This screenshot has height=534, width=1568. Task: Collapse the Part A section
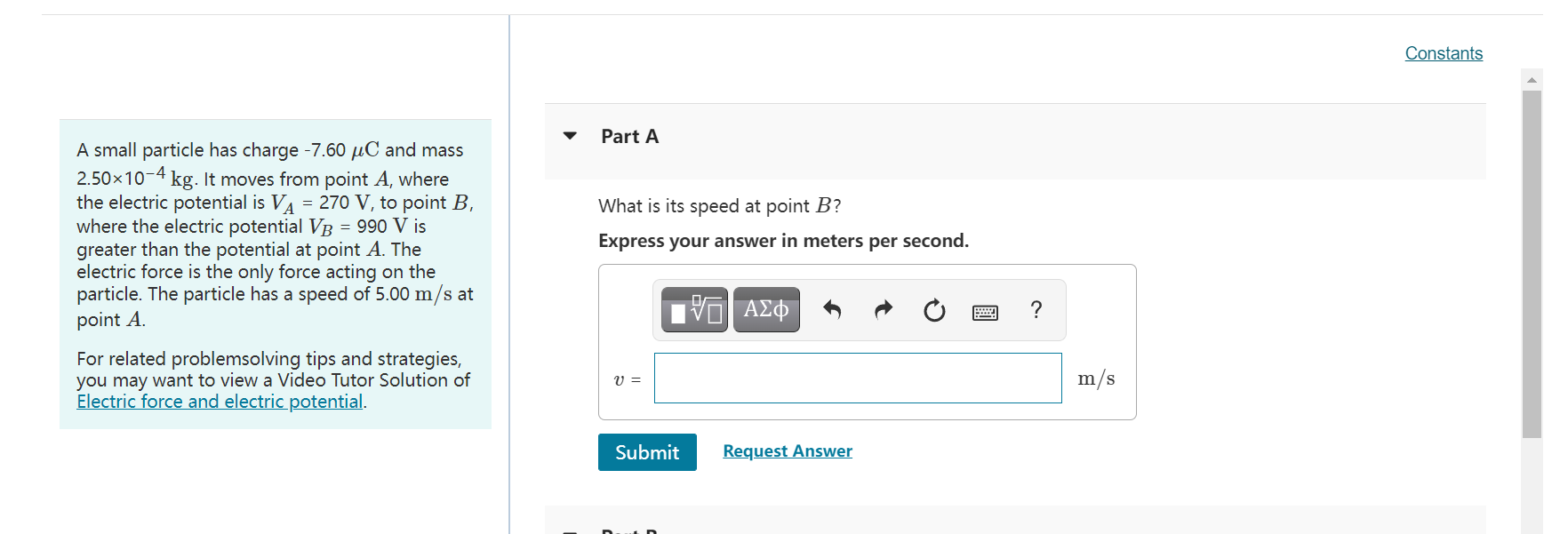(x=570, y=136)
